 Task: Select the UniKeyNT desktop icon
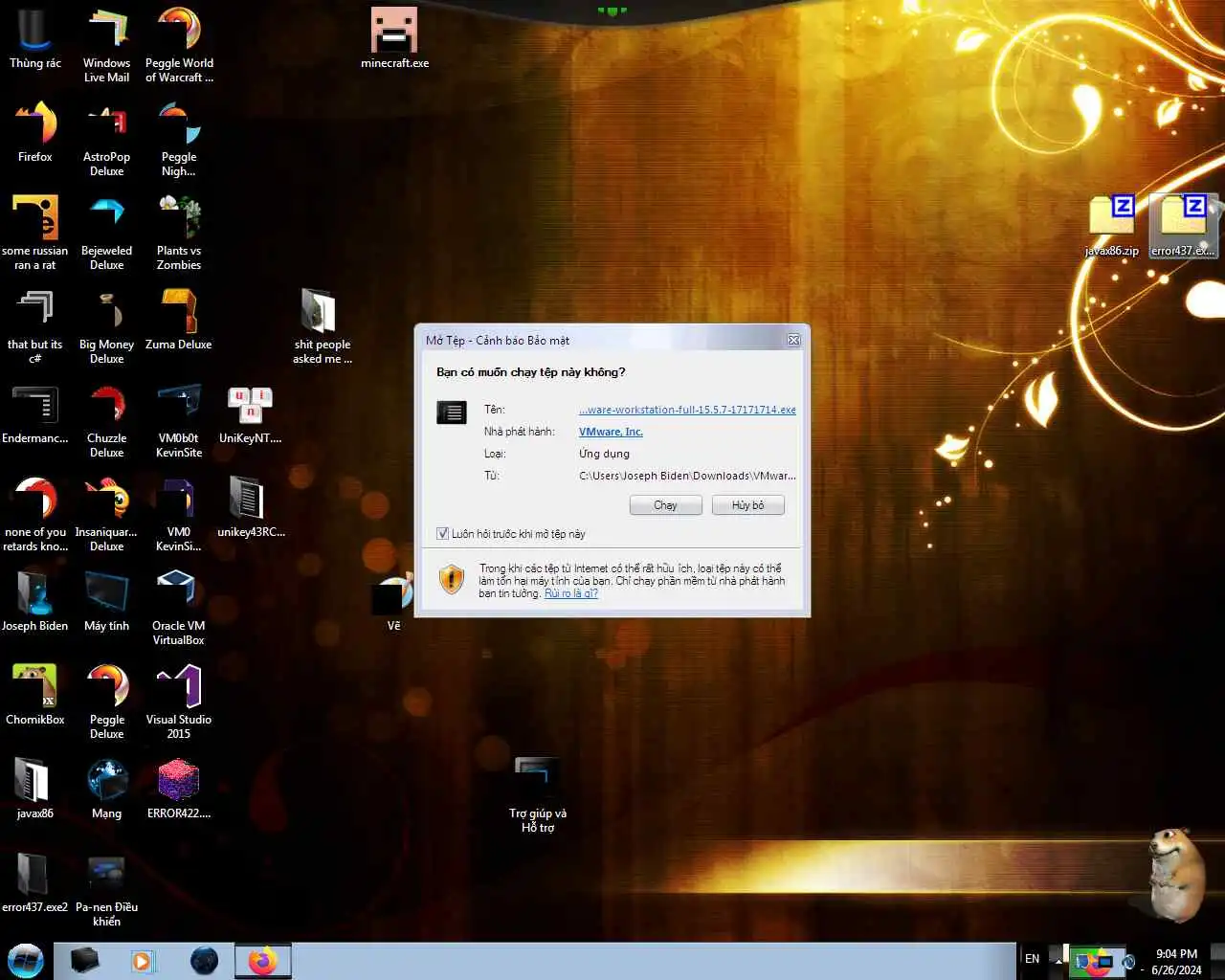click(x=250, y=414)
